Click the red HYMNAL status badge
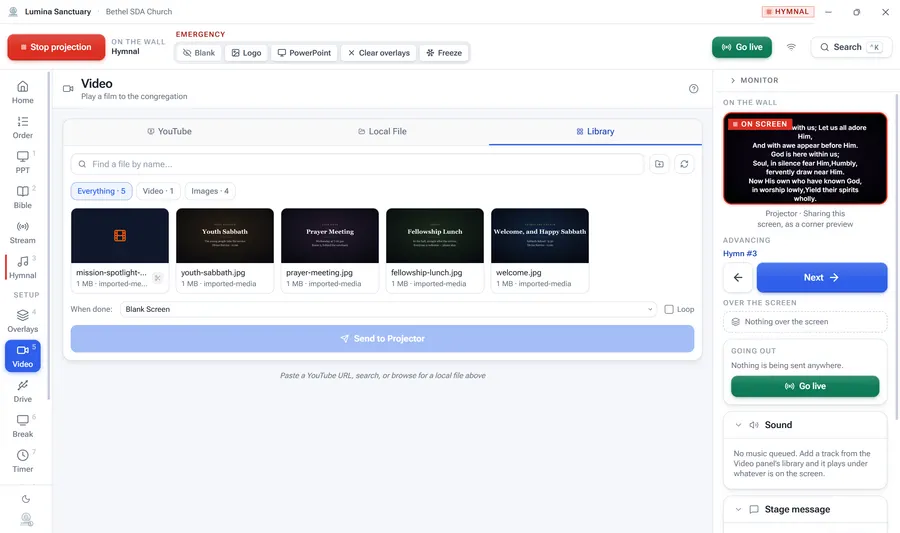The height and width of the screenshot is (533, 900). click(788, 11)
